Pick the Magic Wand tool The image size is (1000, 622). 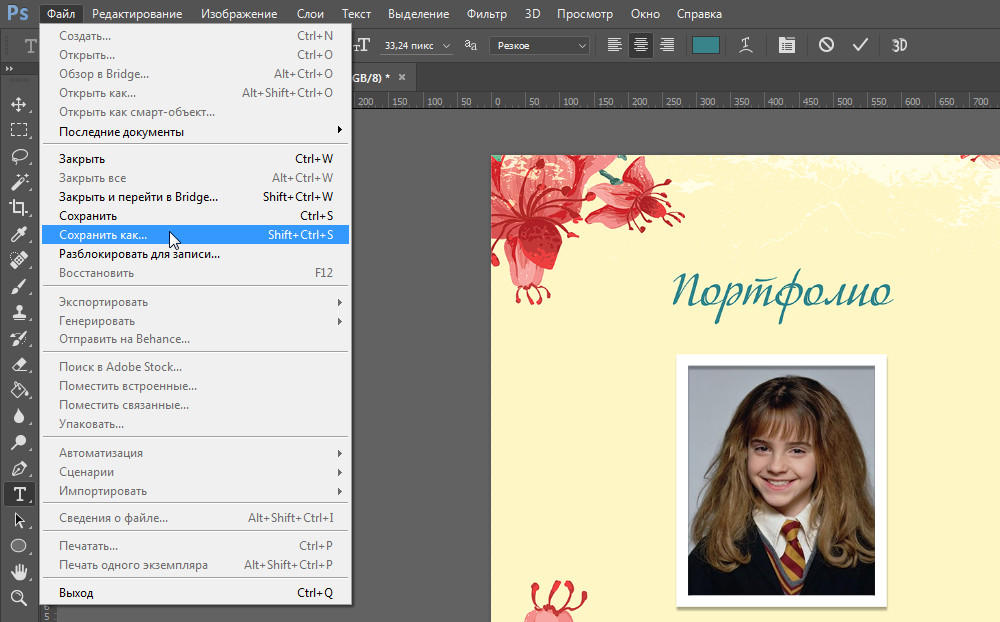tap(18, 182)
